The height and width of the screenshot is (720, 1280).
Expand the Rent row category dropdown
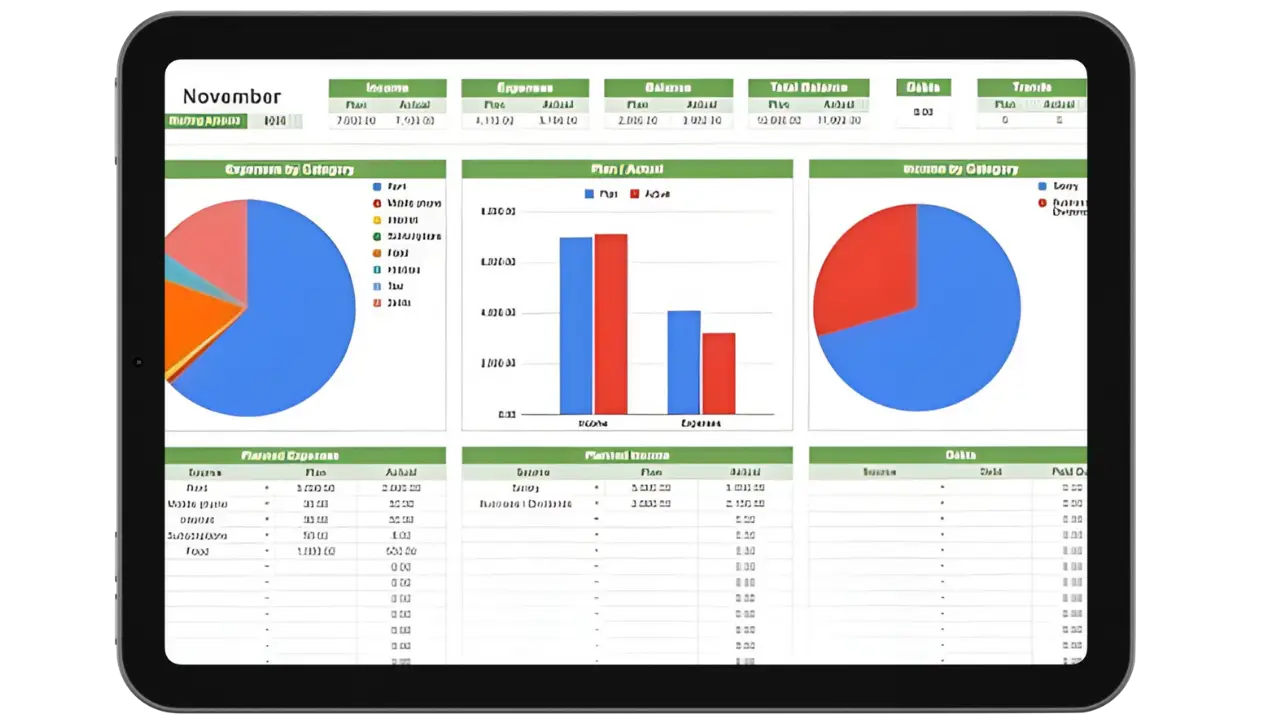[x=265, y=487]
